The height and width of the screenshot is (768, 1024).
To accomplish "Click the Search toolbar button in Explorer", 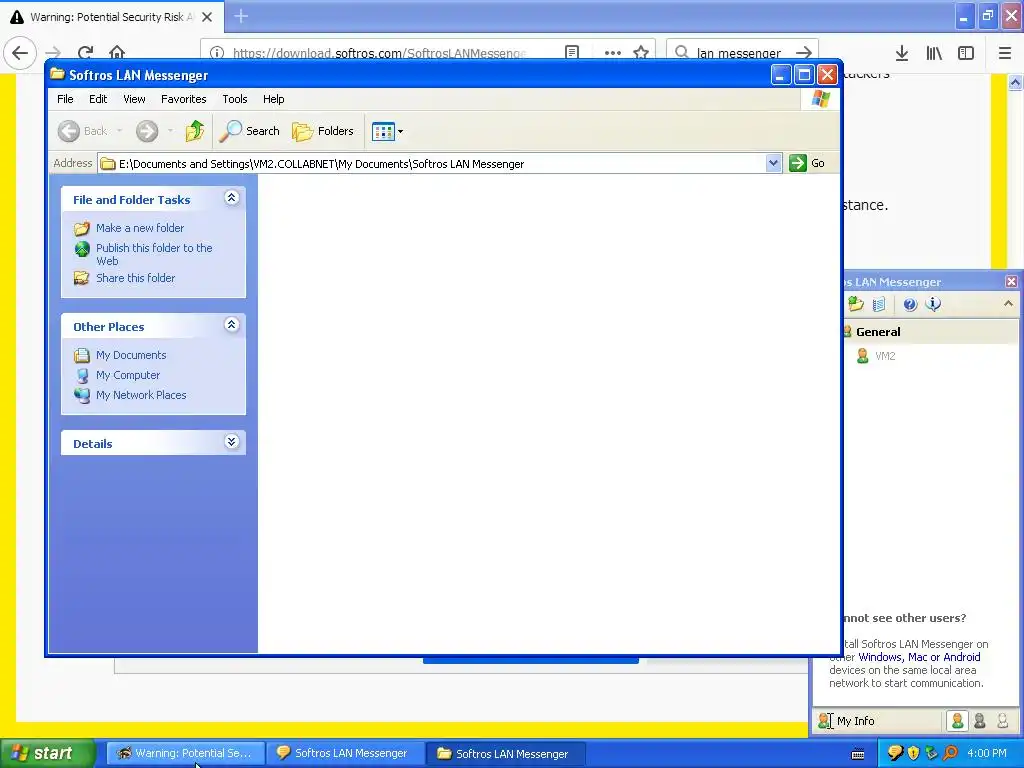I will click(249, 131).
